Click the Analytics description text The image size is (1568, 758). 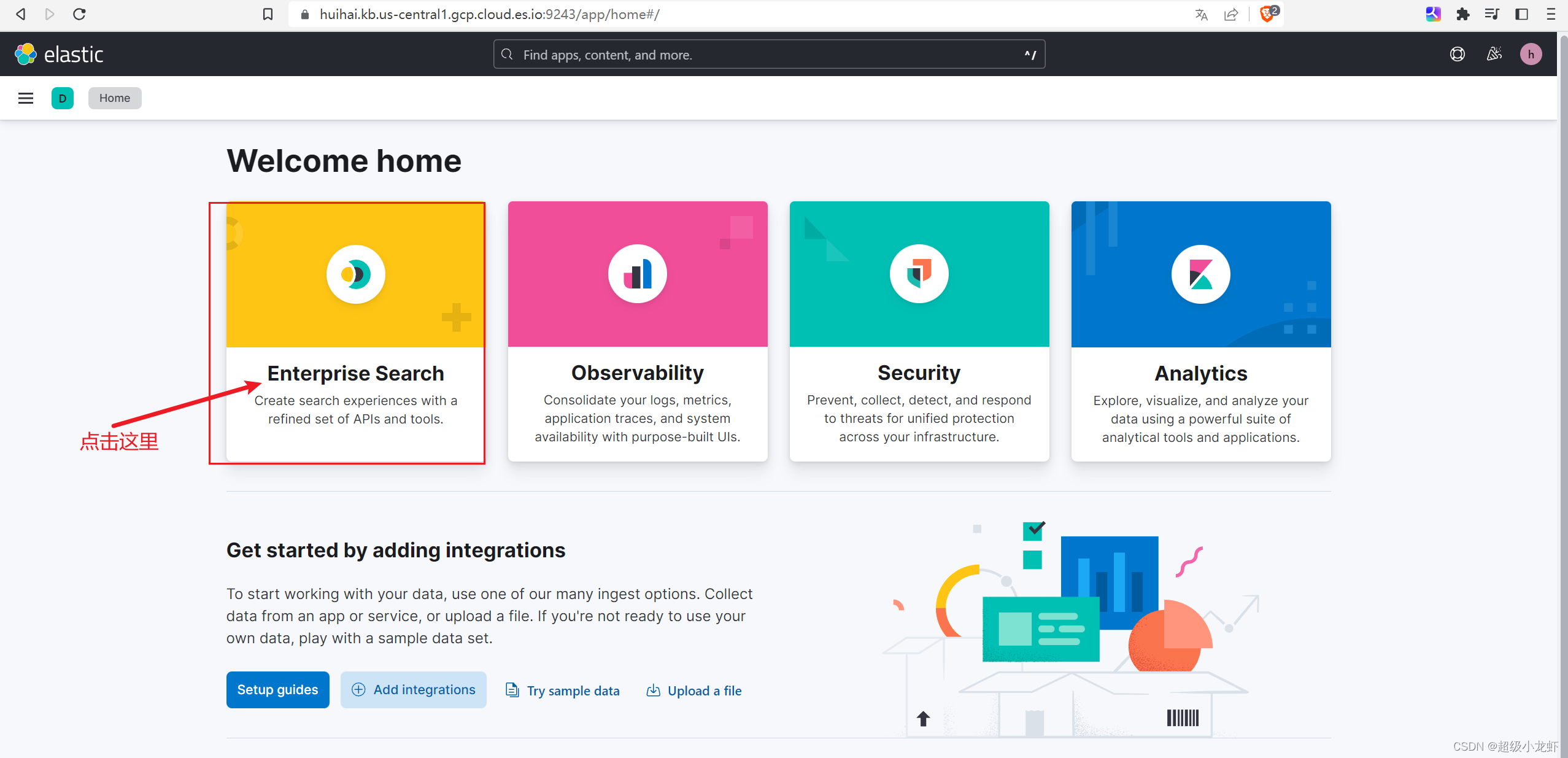tap(1201, 419)
